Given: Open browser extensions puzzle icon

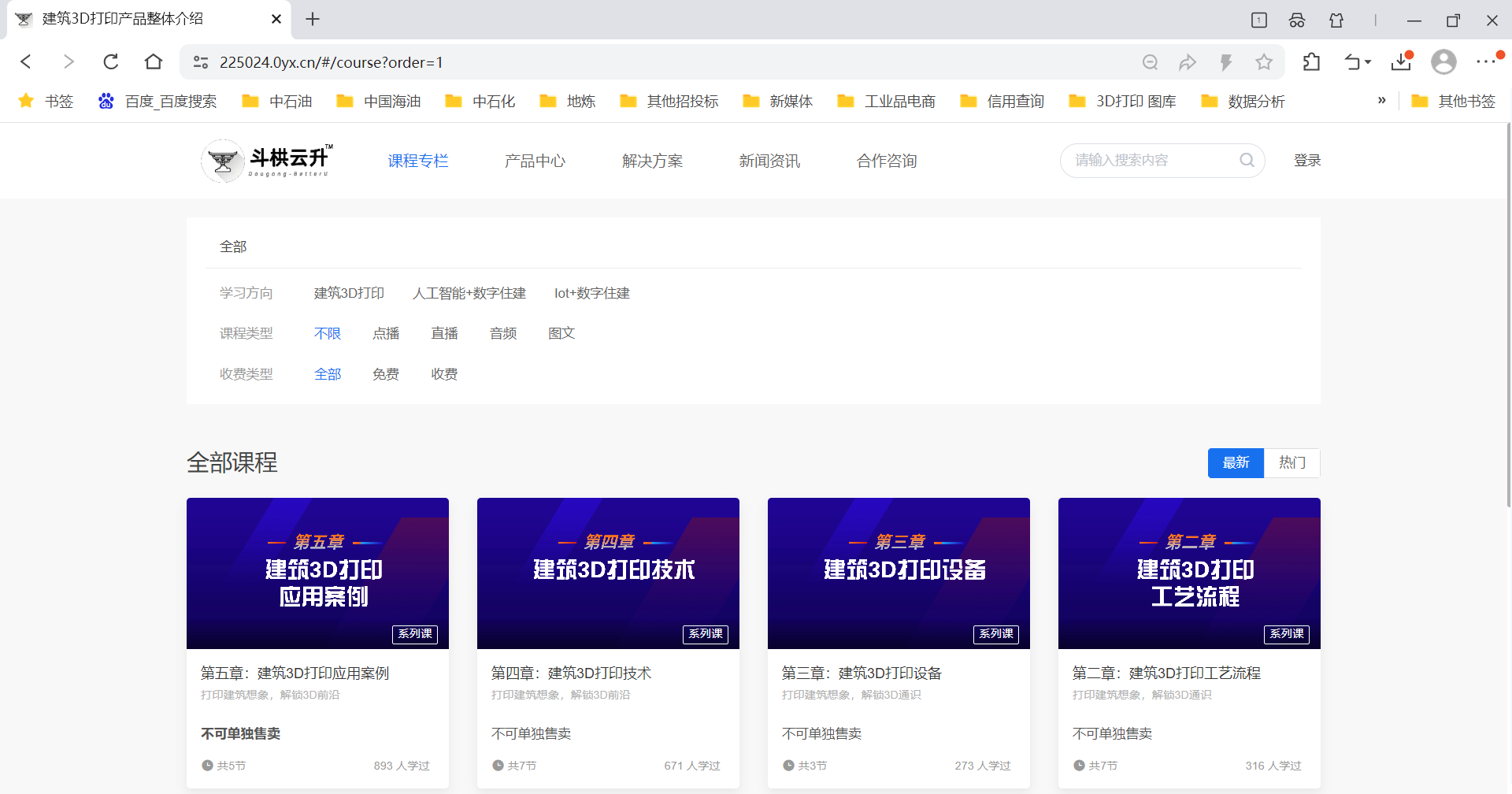Looking at the screenshot, I should click(x=1311, y=62).
